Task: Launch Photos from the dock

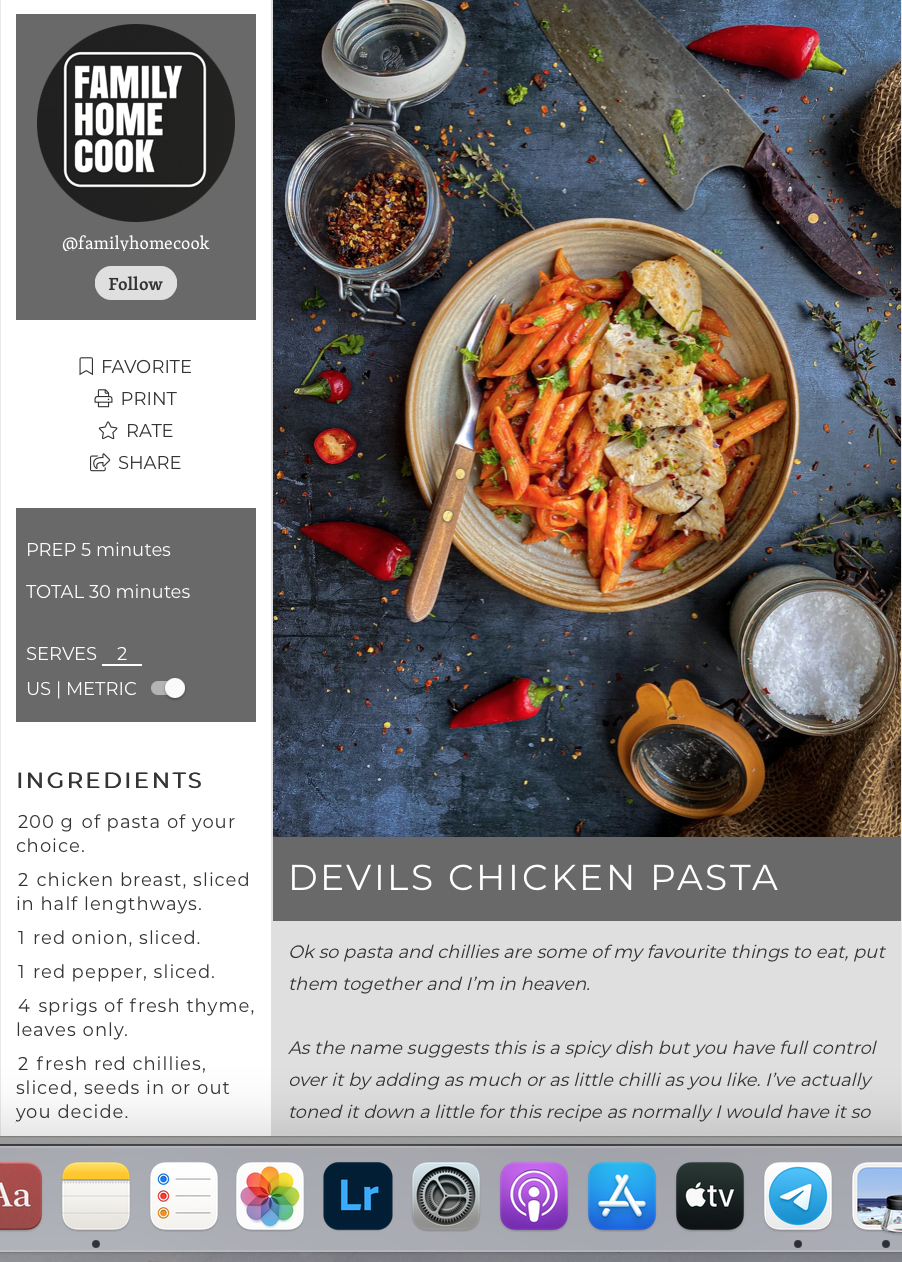Action: point(270,1196)
